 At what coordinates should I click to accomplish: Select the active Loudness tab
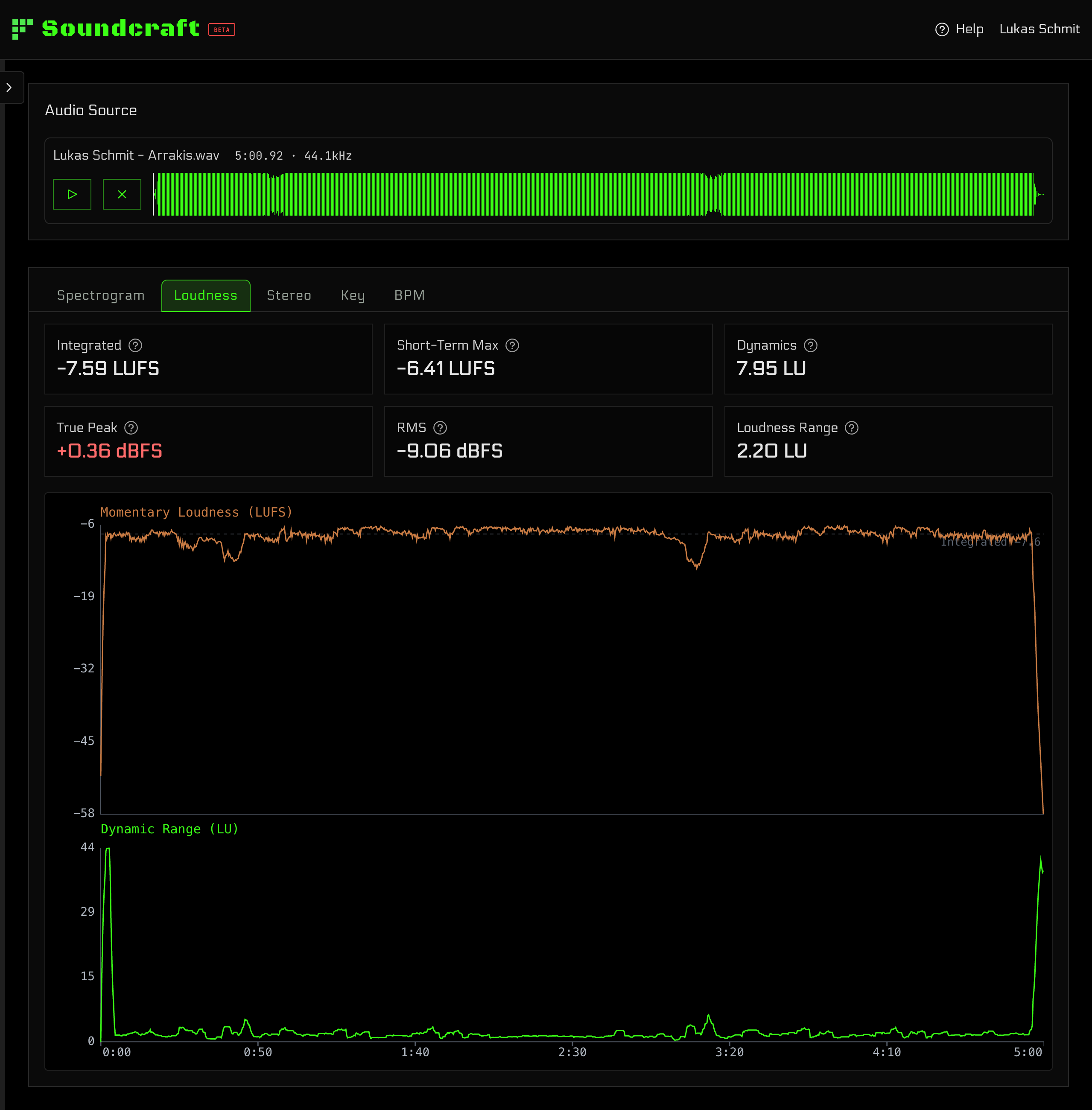[205, 295]
